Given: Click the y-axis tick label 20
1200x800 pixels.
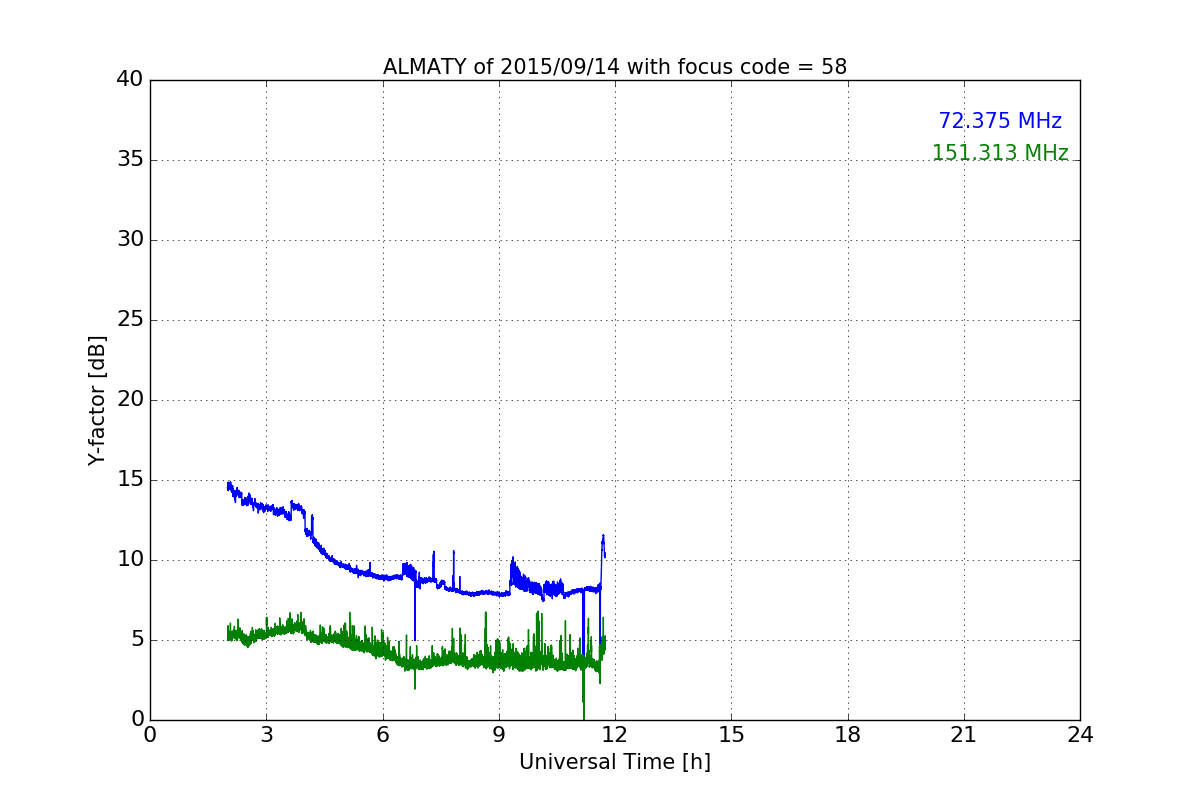Looking at the screenshot, I should (x=130, y=400).
